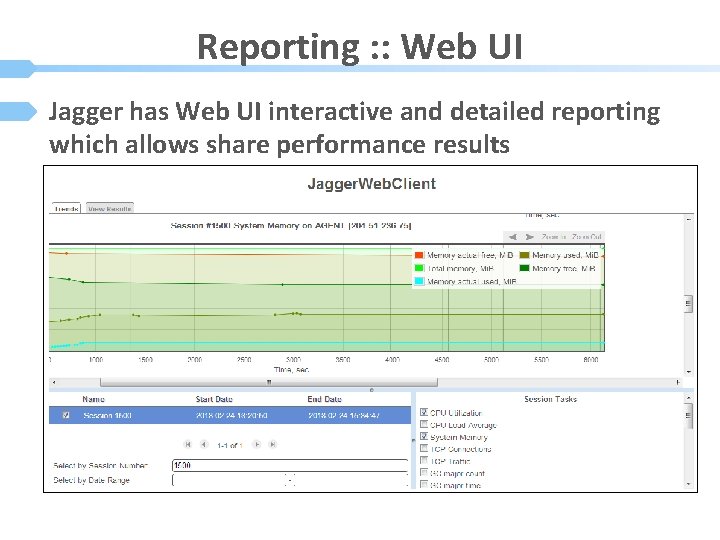720x540 pixels.
Task: Toggle the System Memory checkbox
Action: click(x=424, y=436)
